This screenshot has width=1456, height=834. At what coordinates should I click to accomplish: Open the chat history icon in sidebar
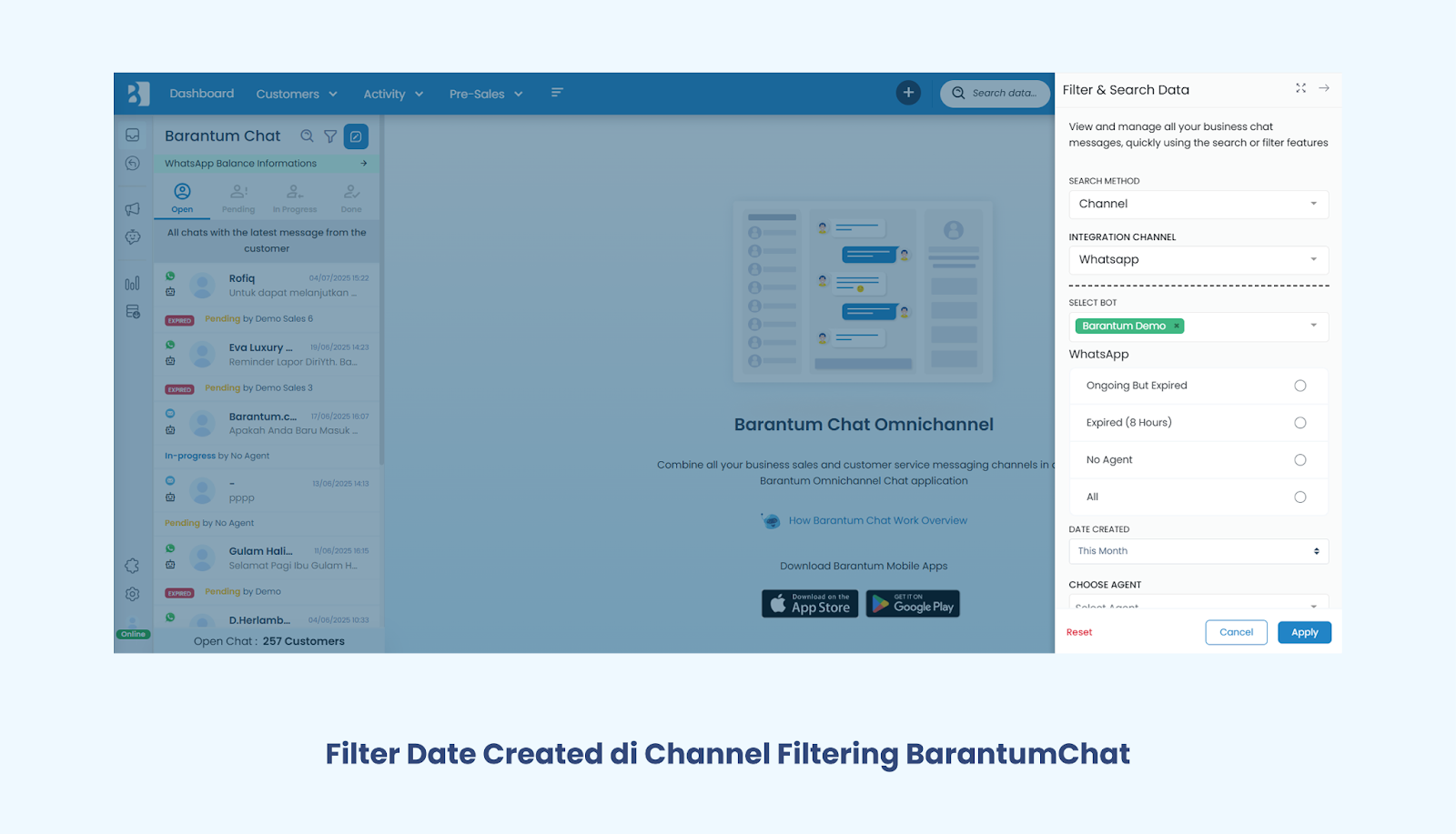point(133,164)
